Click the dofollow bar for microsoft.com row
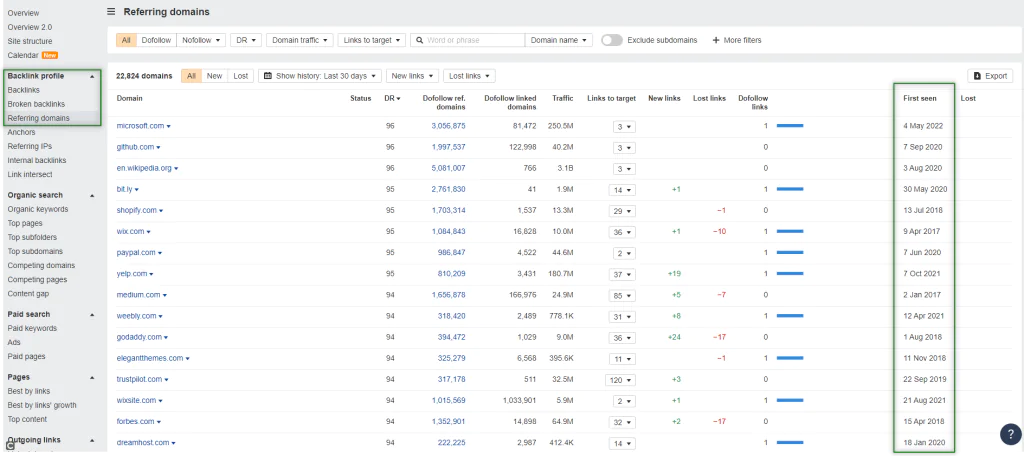Screen dimensions: 1024x456 click(x=790, y=125)
